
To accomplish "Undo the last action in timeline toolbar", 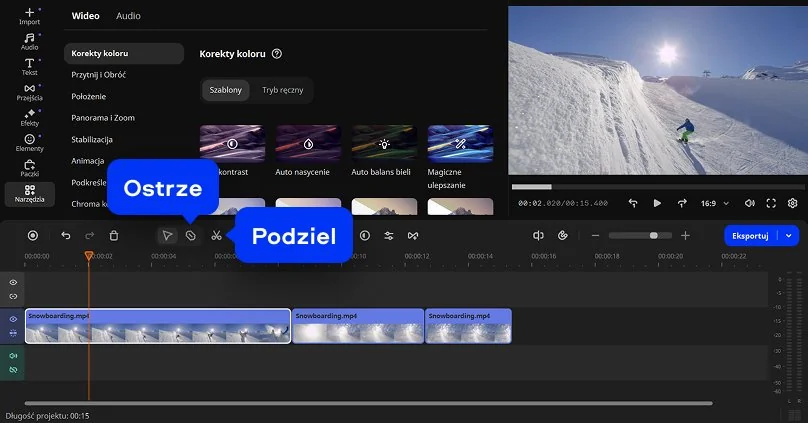I will (66, 236).
